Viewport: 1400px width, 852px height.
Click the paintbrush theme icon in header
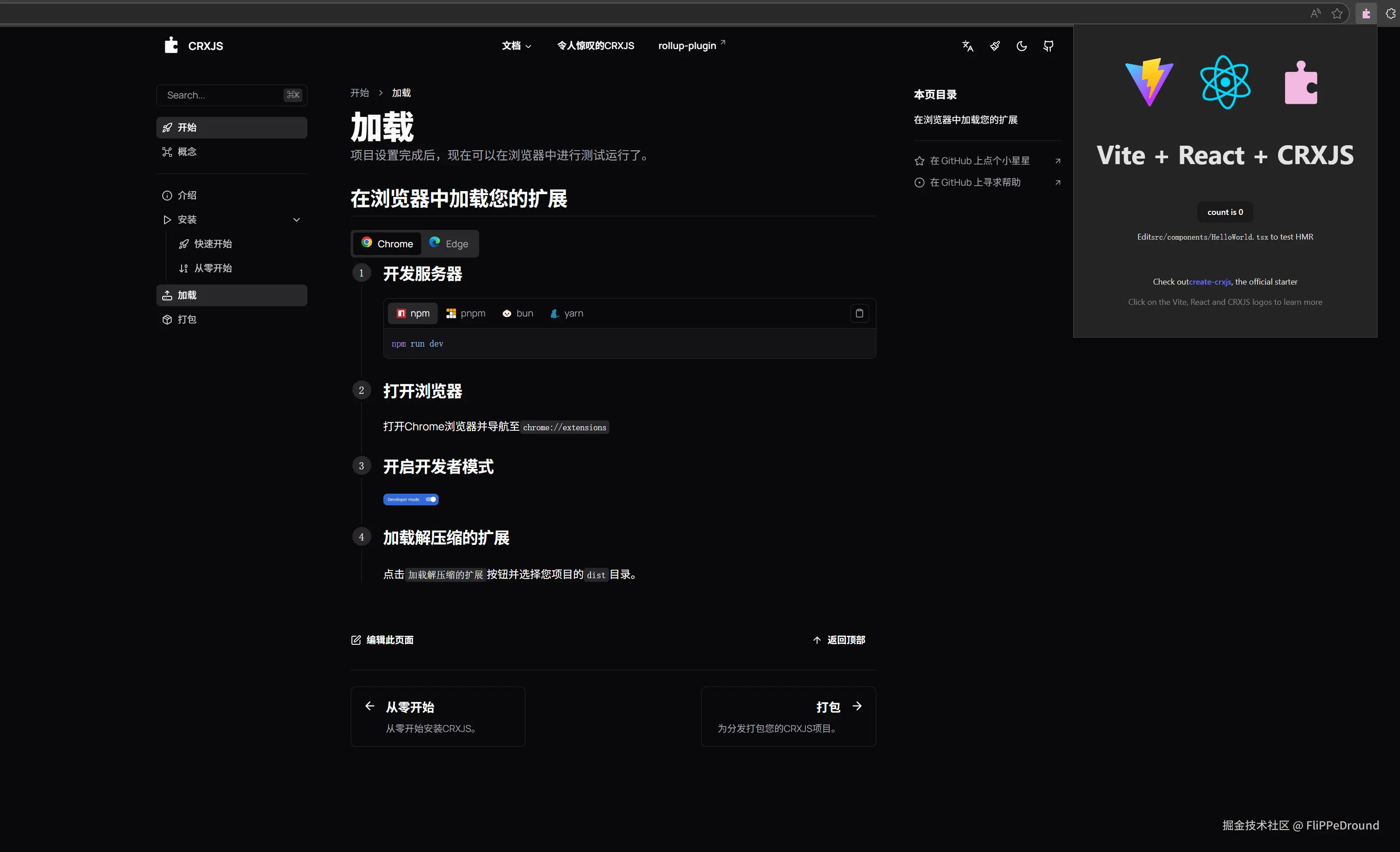(995, 46)
